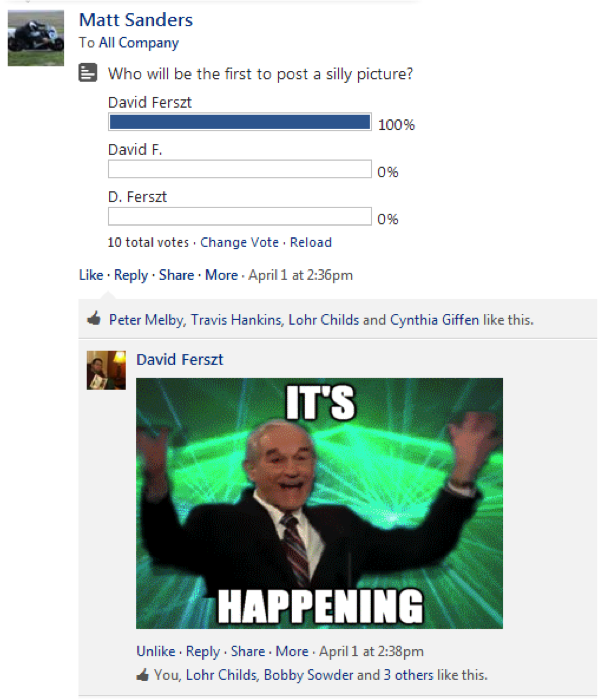Reply to Matt Sanders' post

(x=131, y=275)
